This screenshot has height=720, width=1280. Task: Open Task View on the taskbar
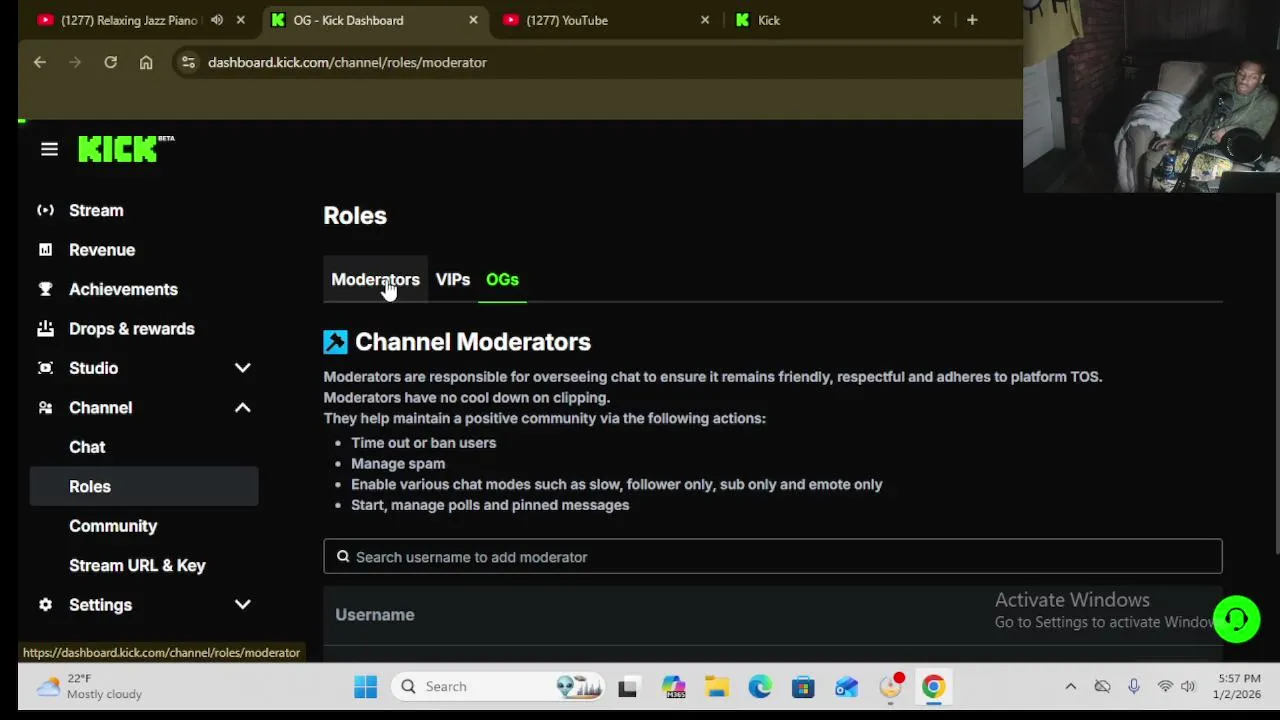pyautogui.click(x=628, y=687)
